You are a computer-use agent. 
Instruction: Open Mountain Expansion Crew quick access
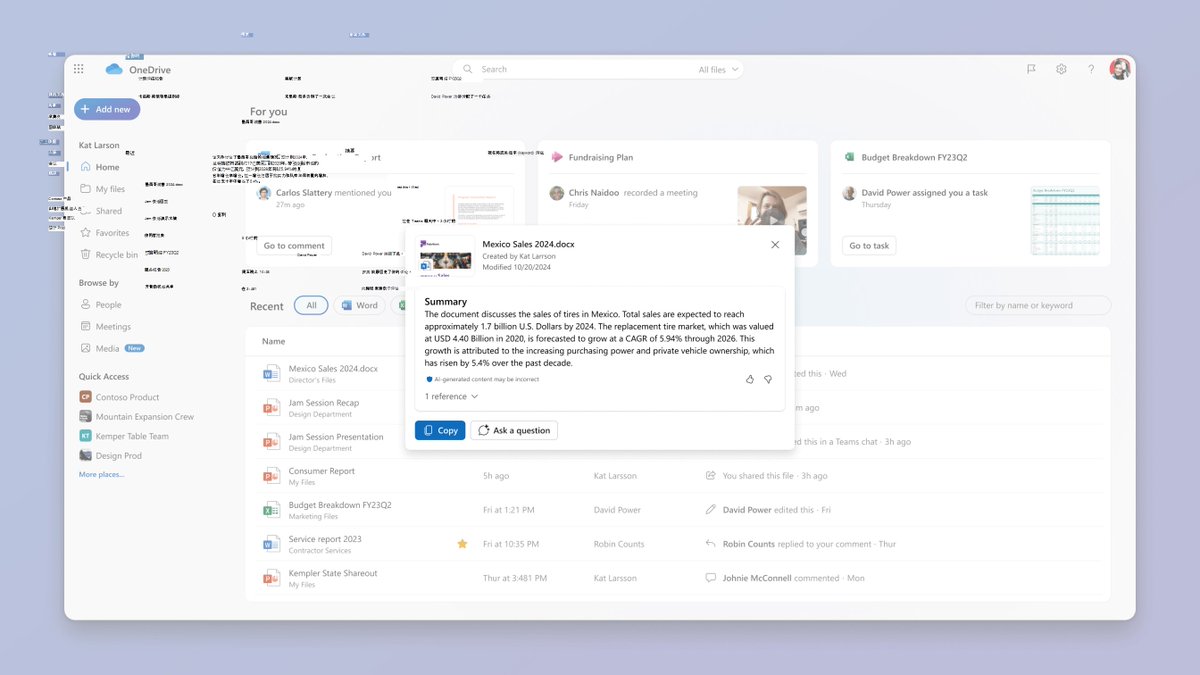point(145,417)
